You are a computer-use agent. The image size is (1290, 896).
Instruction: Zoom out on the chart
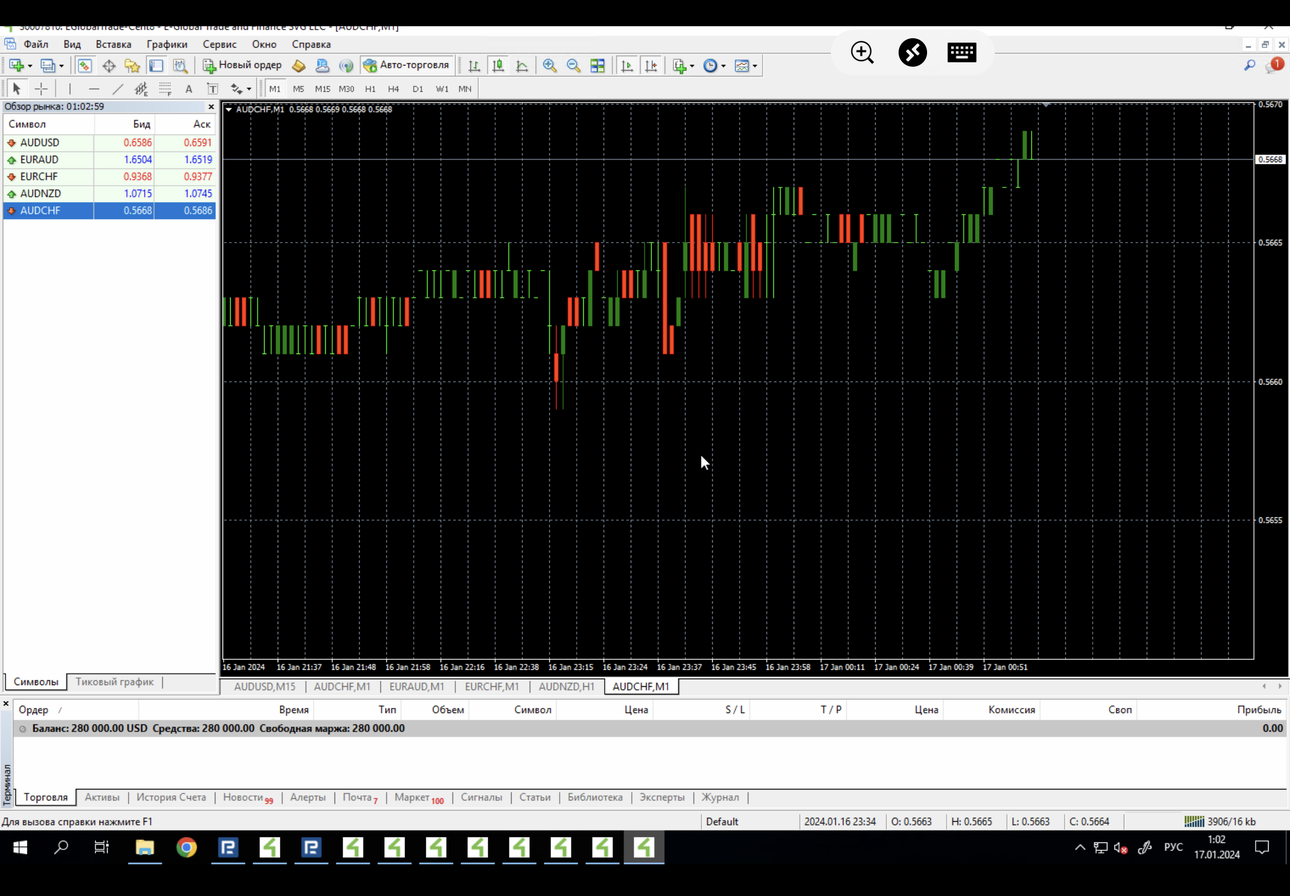click(574, 66)
